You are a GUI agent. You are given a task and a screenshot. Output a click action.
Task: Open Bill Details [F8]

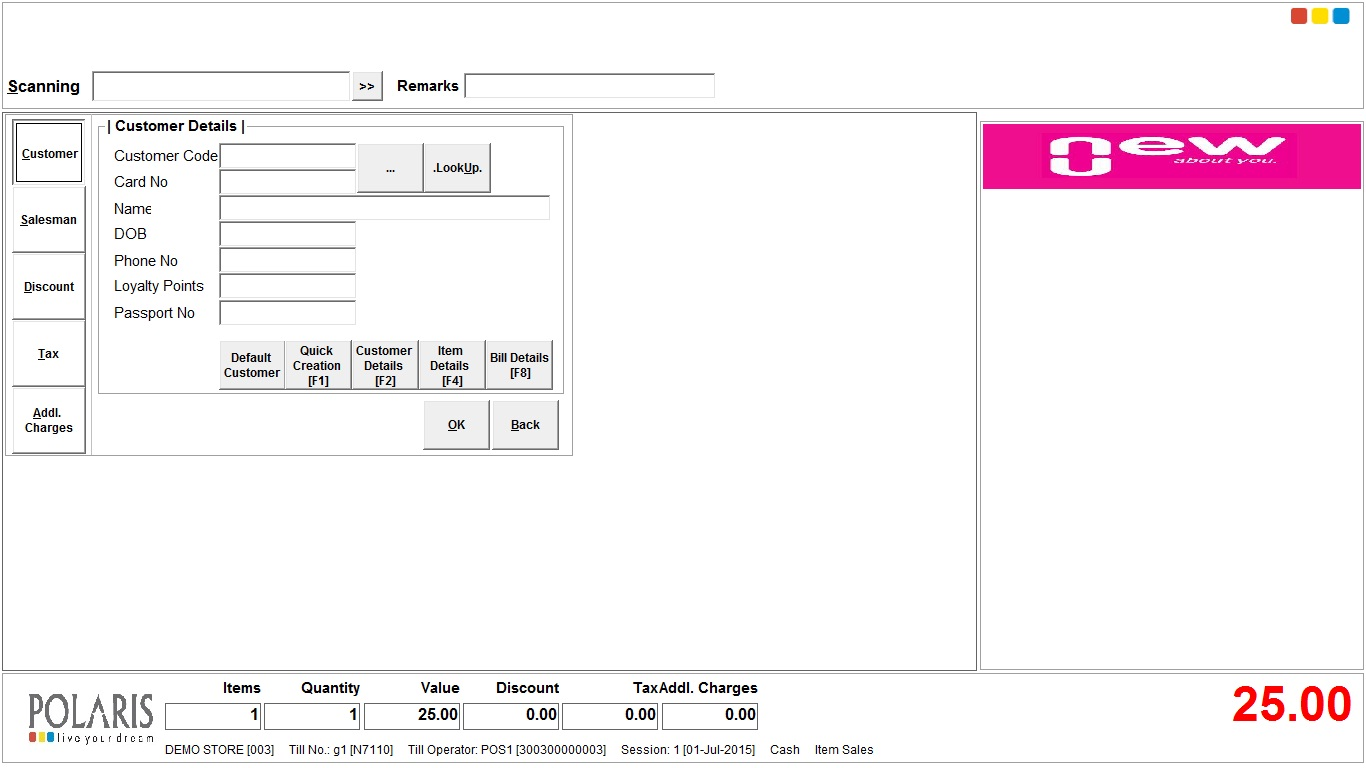click(519, 365)
